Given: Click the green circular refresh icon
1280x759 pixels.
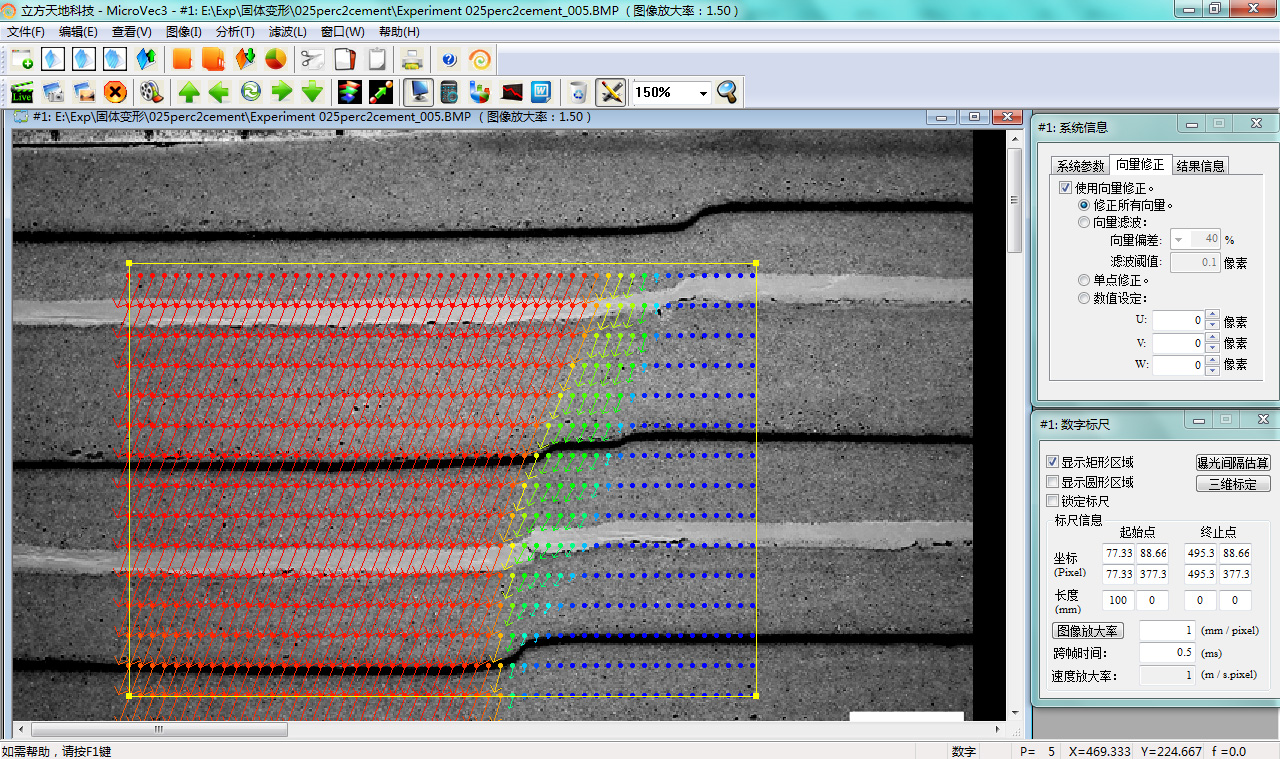Looking at the screenshot, I should pyautogui.click(x=250, y=92).
